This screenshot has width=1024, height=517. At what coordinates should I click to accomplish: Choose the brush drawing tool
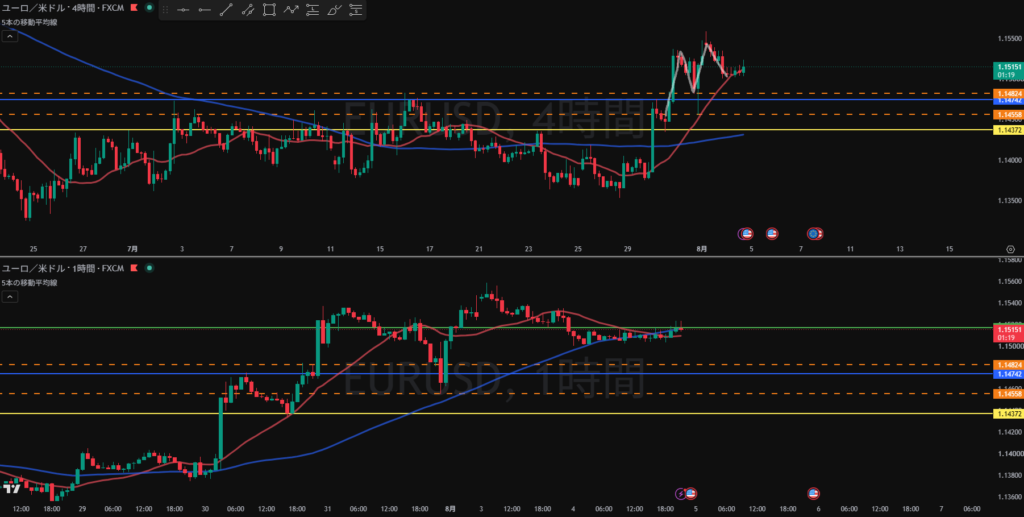coord(334,10)
